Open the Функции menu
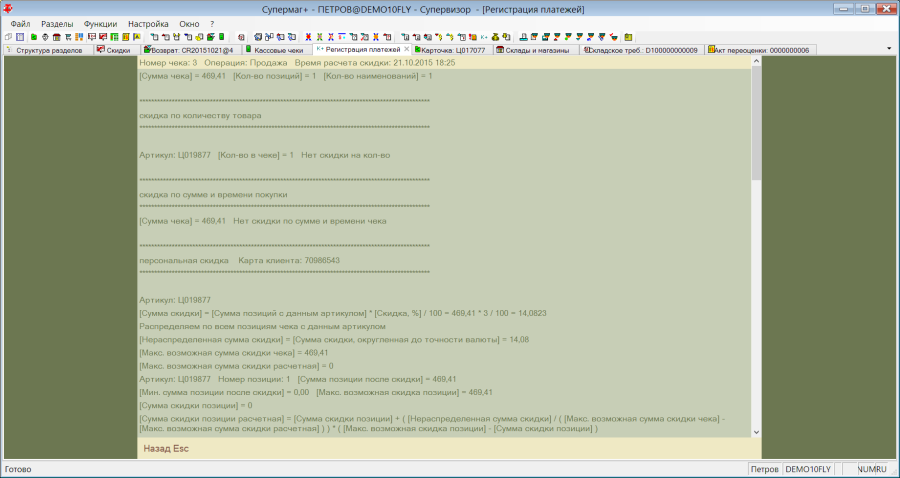900x478 pixels. click(x=100, y=24)
